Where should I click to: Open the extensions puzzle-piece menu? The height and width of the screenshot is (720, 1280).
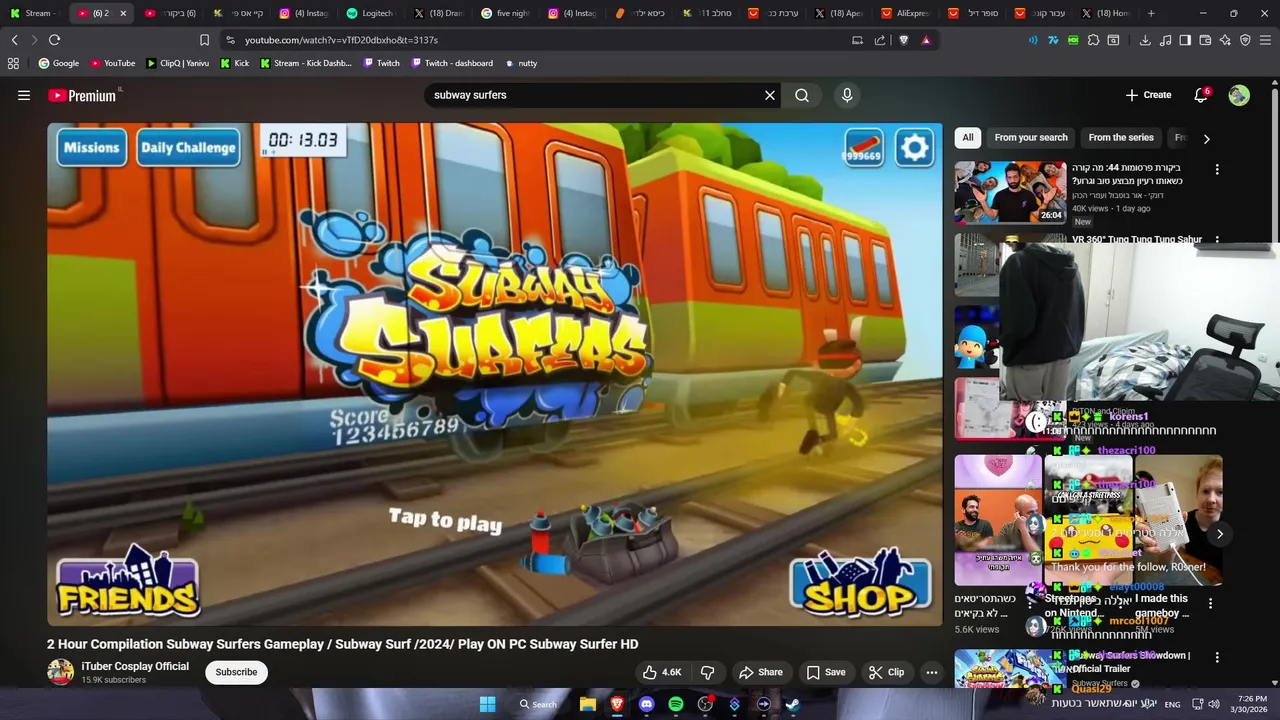click(x=1093, y=40)
